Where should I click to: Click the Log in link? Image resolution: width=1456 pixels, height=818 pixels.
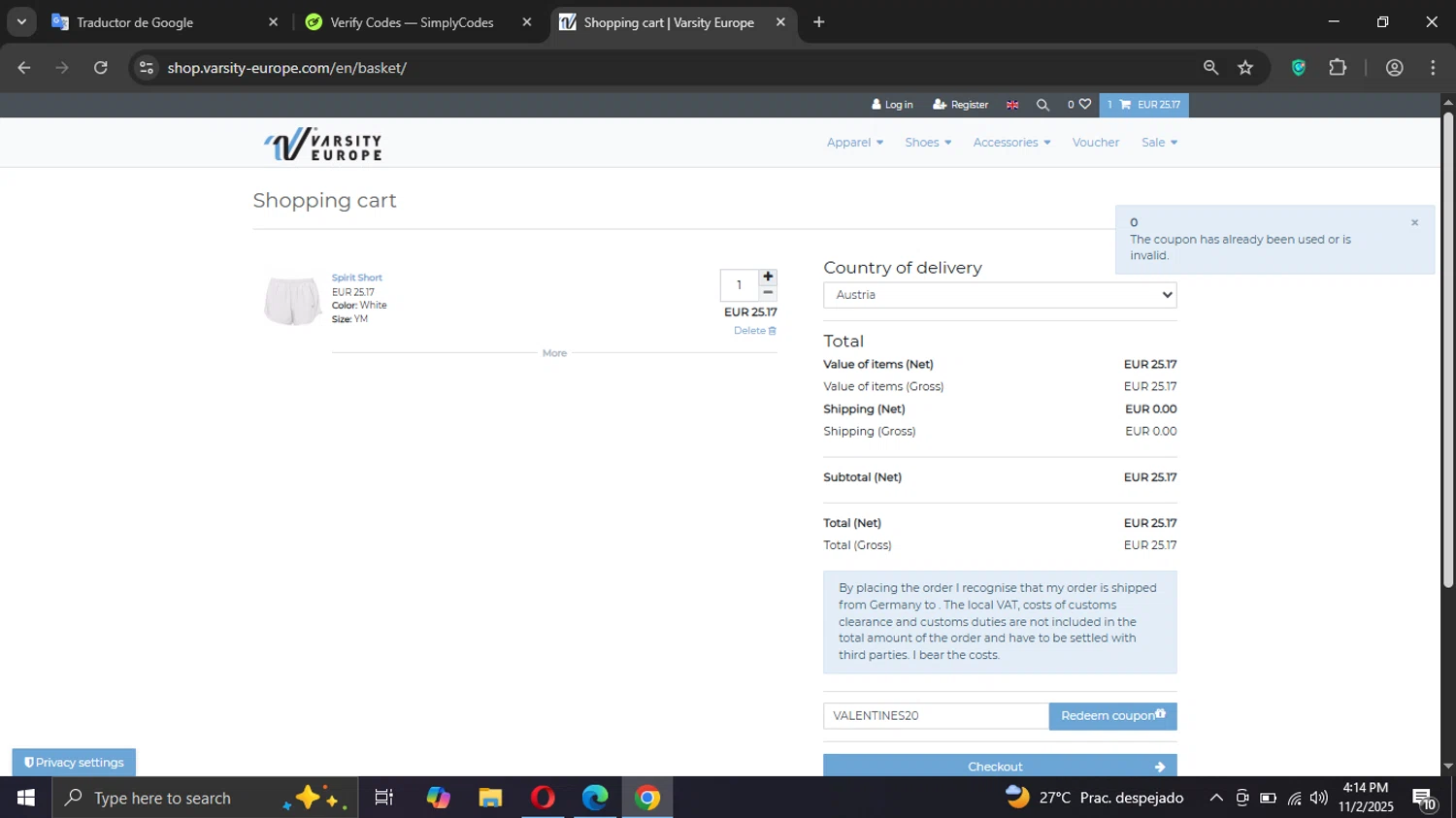click(x=892, y=105)
